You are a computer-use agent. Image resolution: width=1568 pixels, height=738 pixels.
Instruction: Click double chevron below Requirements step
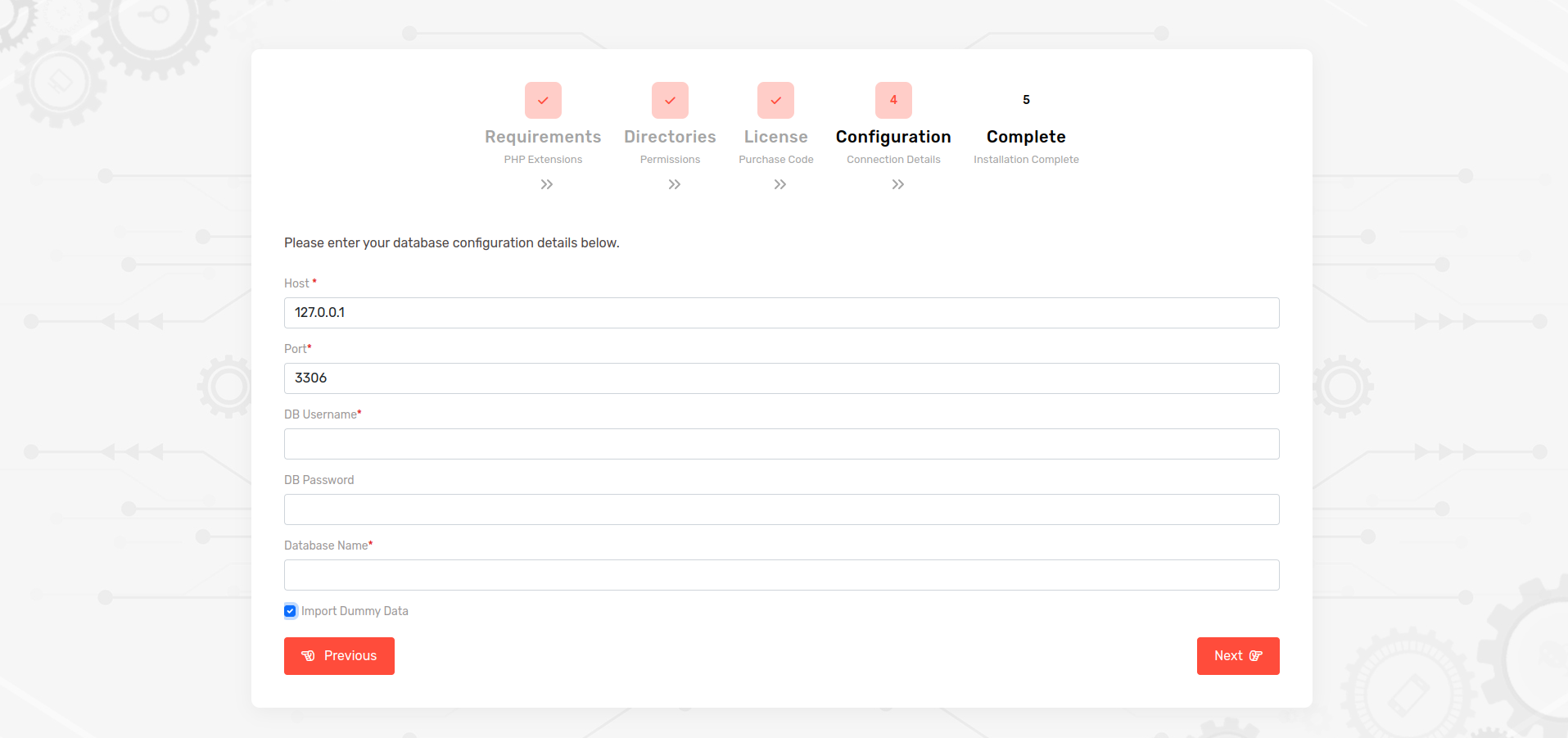(x=547, y=184)
